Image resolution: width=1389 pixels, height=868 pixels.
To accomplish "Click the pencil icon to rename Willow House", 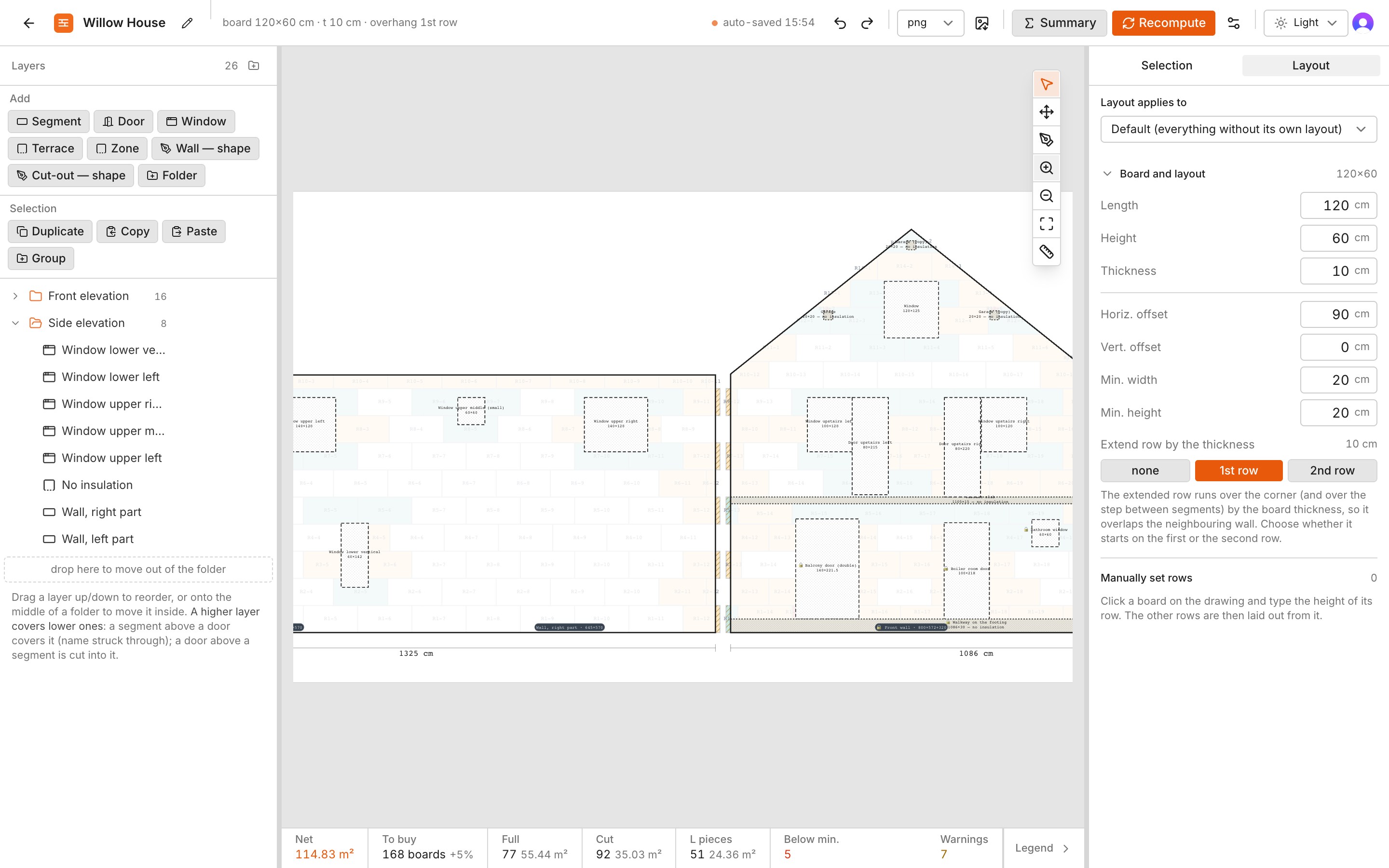I will (x=187, y=23).
